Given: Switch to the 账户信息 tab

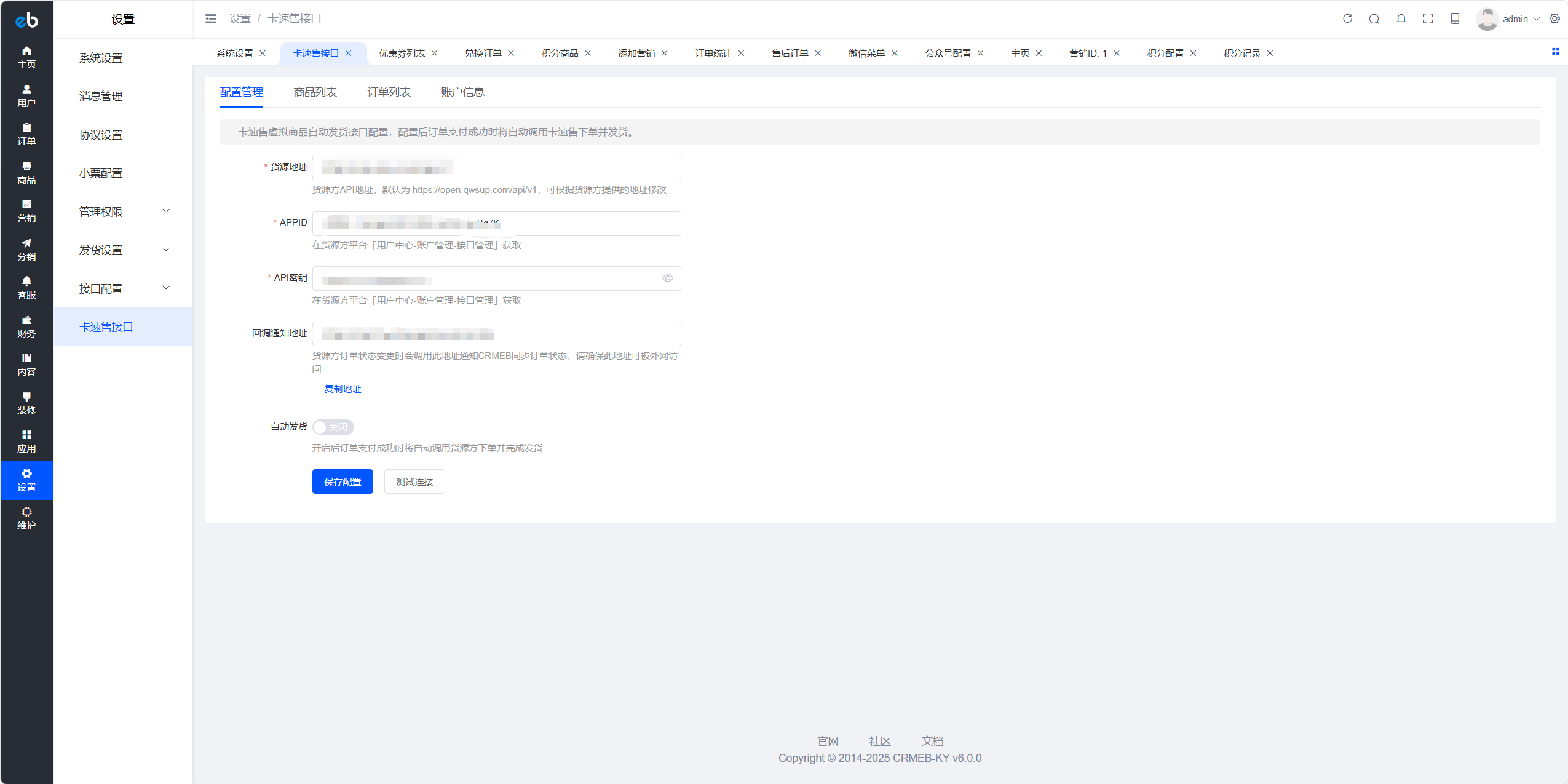Looking at the screenshot, I should (463, 92).
